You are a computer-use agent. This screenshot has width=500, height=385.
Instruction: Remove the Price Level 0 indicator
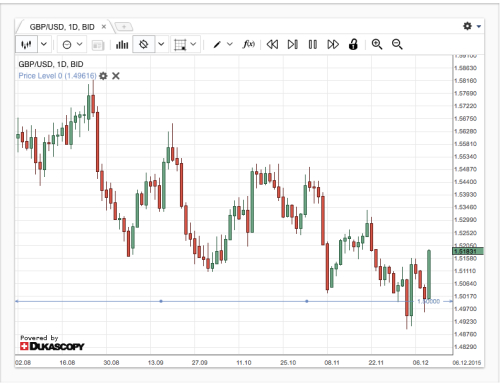(x=116, y=76)
